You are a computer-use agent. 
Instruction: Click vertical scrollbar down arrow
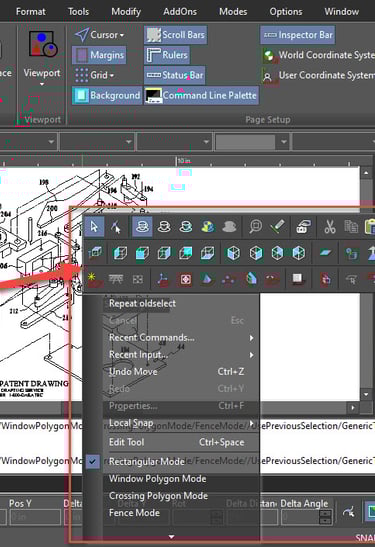pyautogui.click(x=366, y=395)
